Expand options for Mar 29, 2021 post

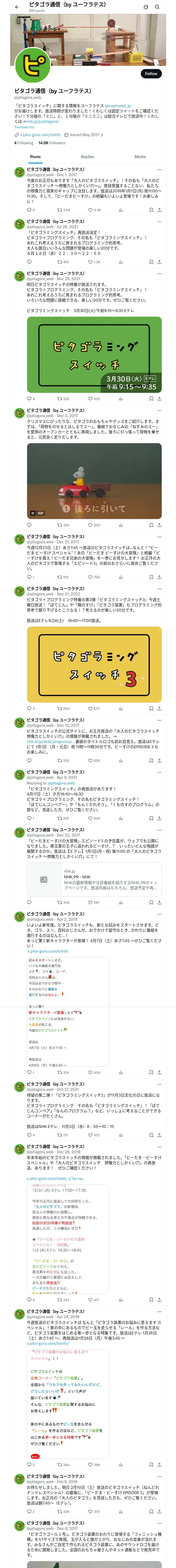click(x=159, y=273)
